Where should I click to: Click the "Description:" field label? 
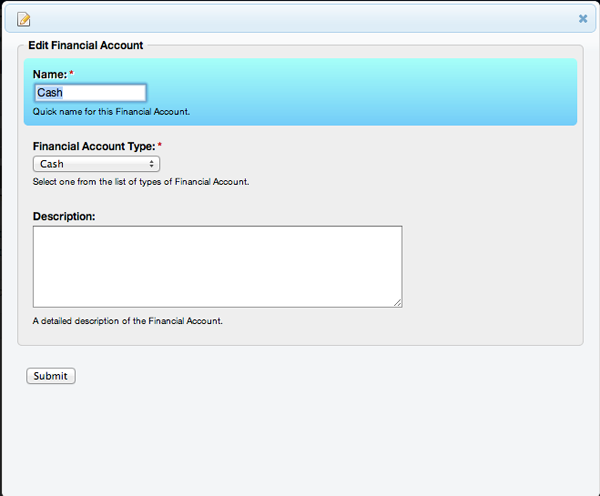point(64,216)
